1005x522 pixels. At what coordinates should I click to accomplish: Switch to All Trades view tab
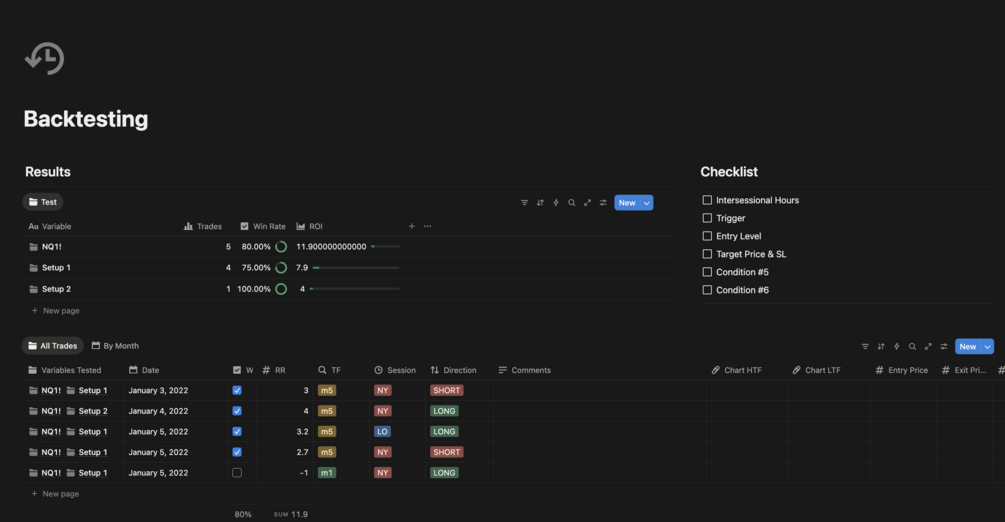(53, 346)
